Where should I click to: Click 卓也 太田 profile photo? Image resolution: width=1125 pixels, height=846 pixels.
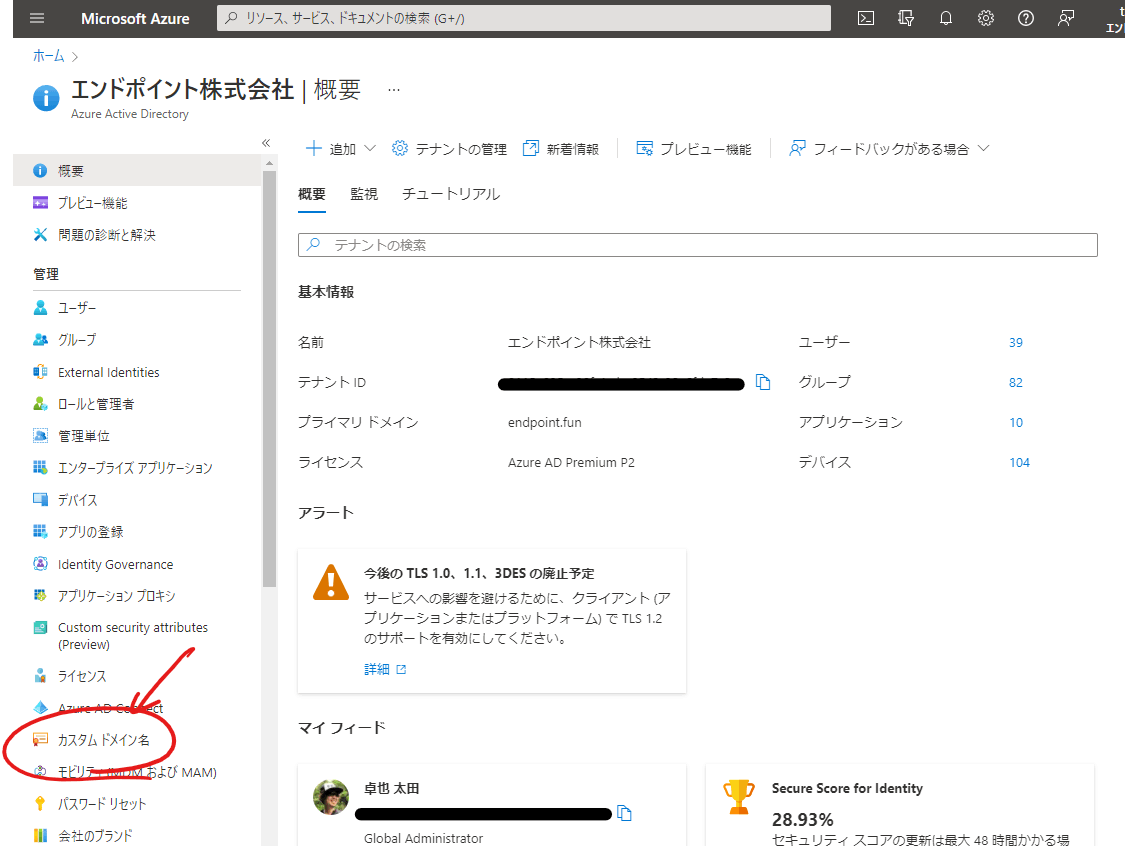(331, 797)
